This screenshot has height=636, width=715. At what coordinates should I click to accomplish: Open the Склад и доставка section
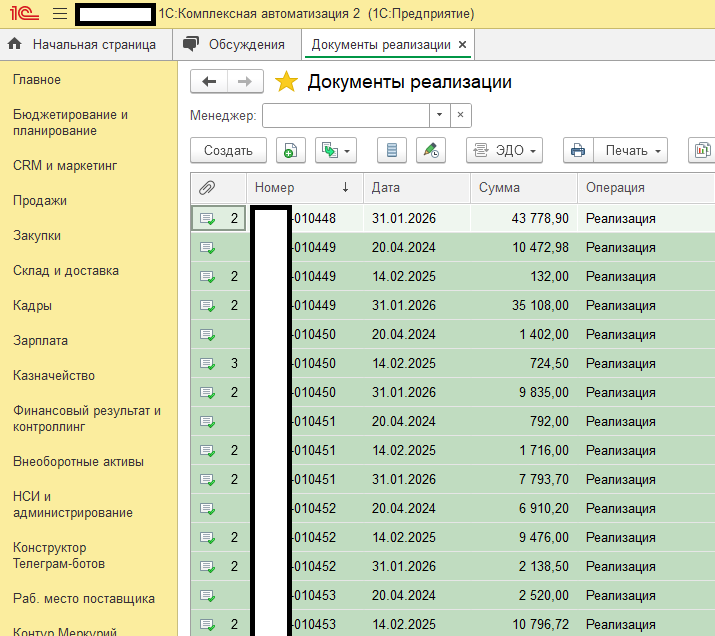click(x=66, y=271)
